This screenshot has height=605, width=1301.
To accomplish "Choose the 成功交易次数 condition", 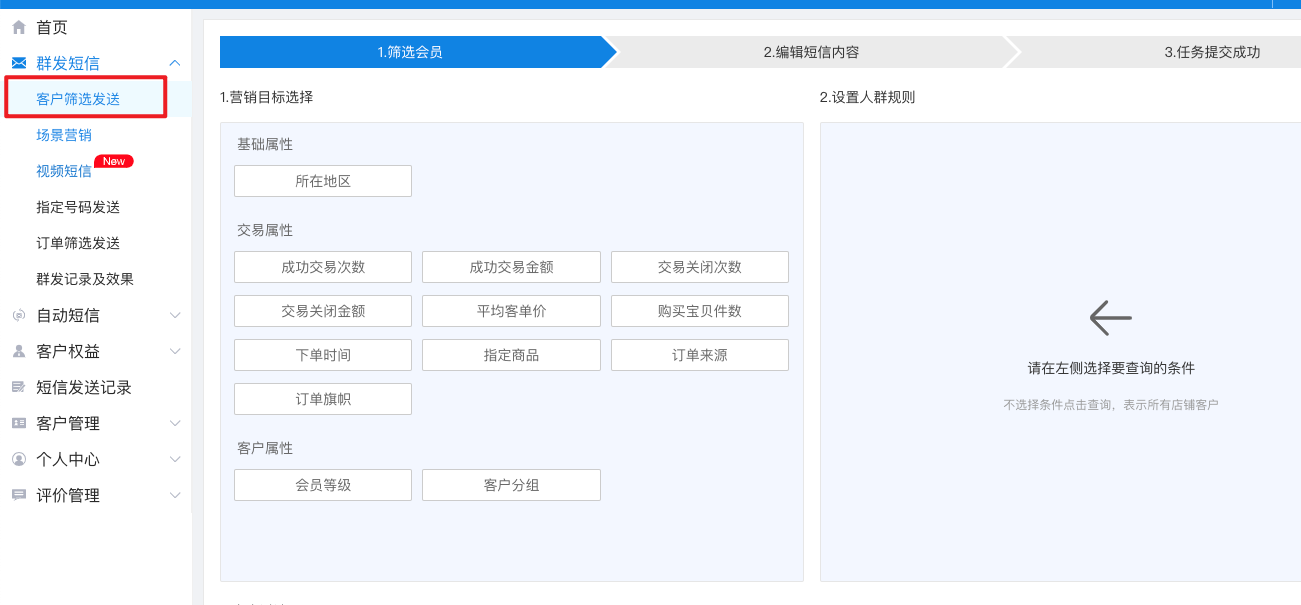I will tap(323, 267).
